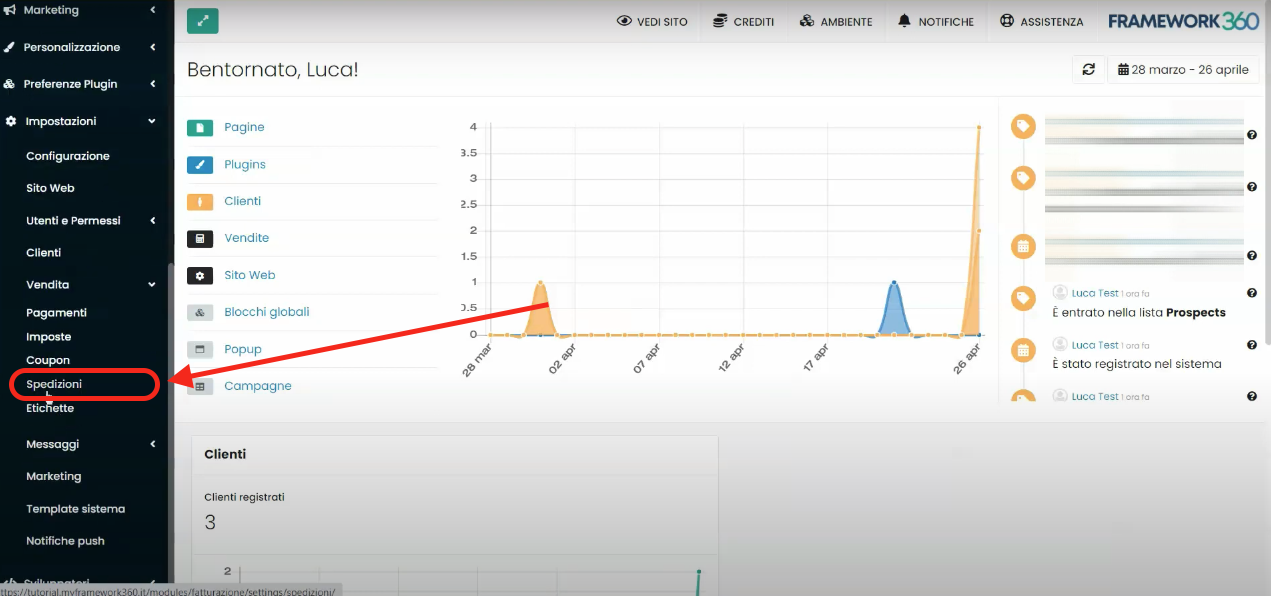Click the Preferenze Plugin cubes icon
The width and height of the screenshot is (1271, 596).
click(9, 84)
